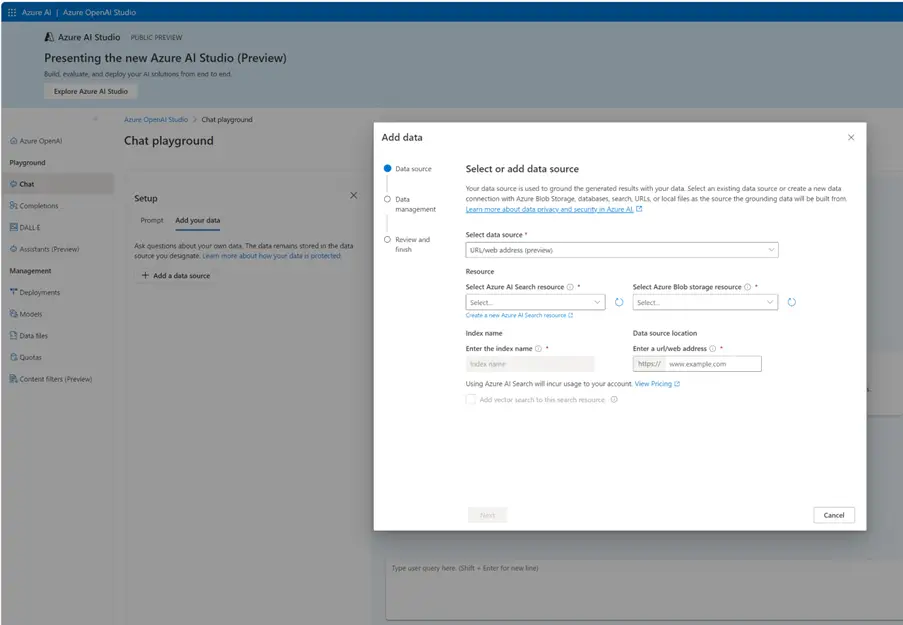Click the Azure OpenAI home icon

point(14,141)
